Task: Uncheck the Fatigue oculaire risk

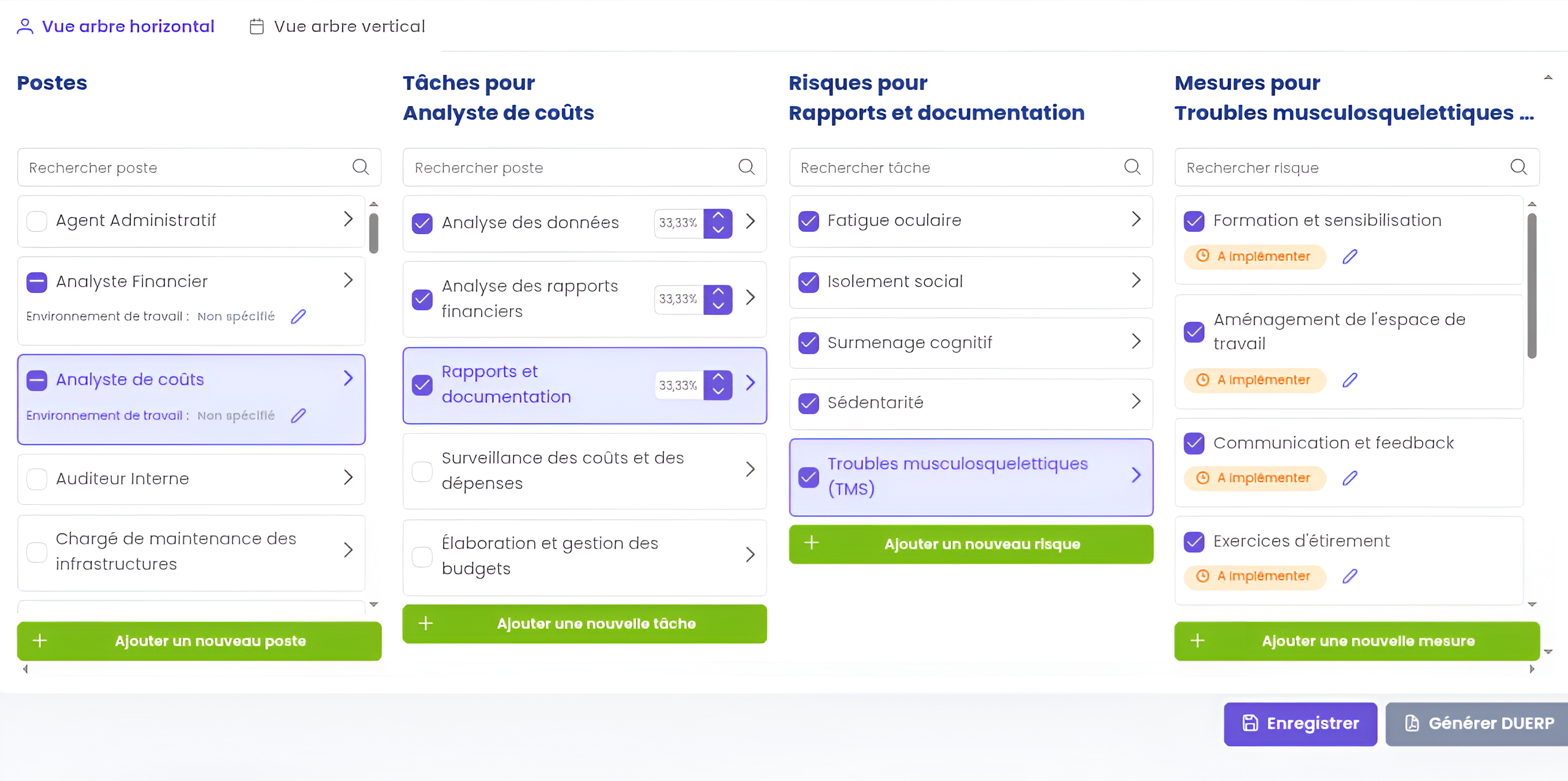Action: coord(808,221)
